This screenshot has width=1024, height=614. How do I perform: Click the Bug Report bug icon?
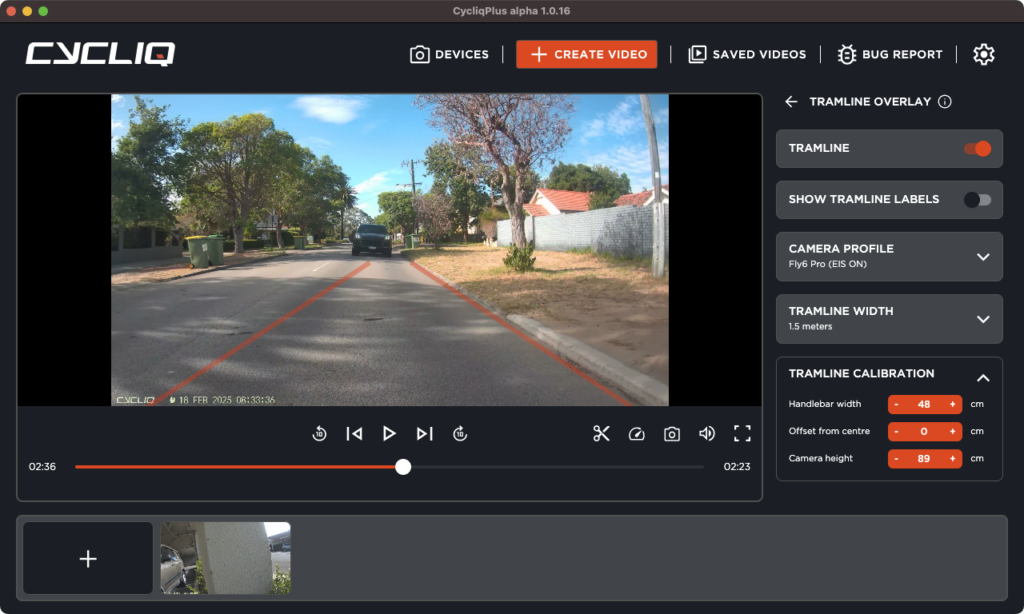[x=846, y=54]
